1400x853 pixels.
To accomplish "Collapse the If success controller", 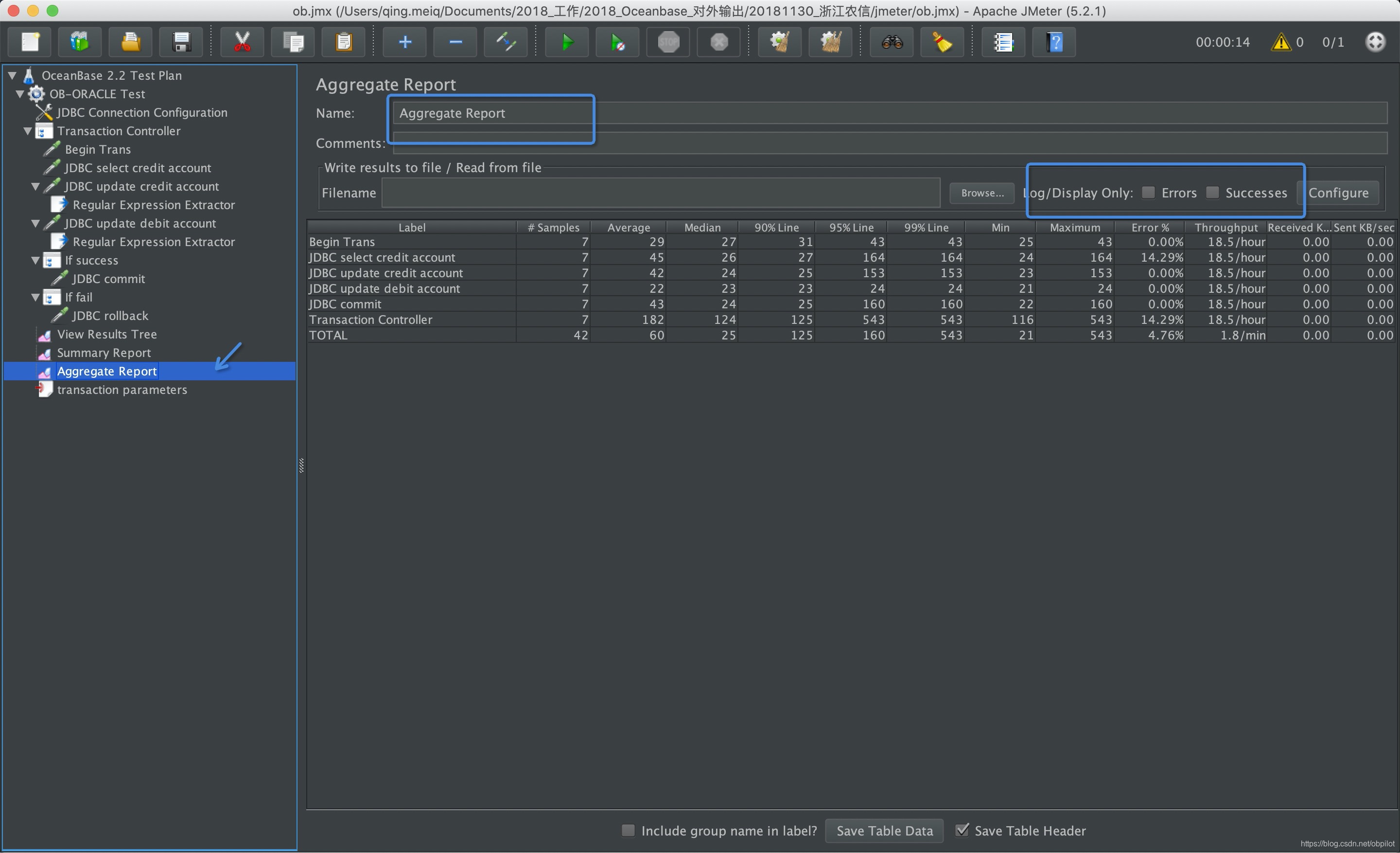I will tap(35, 260).
